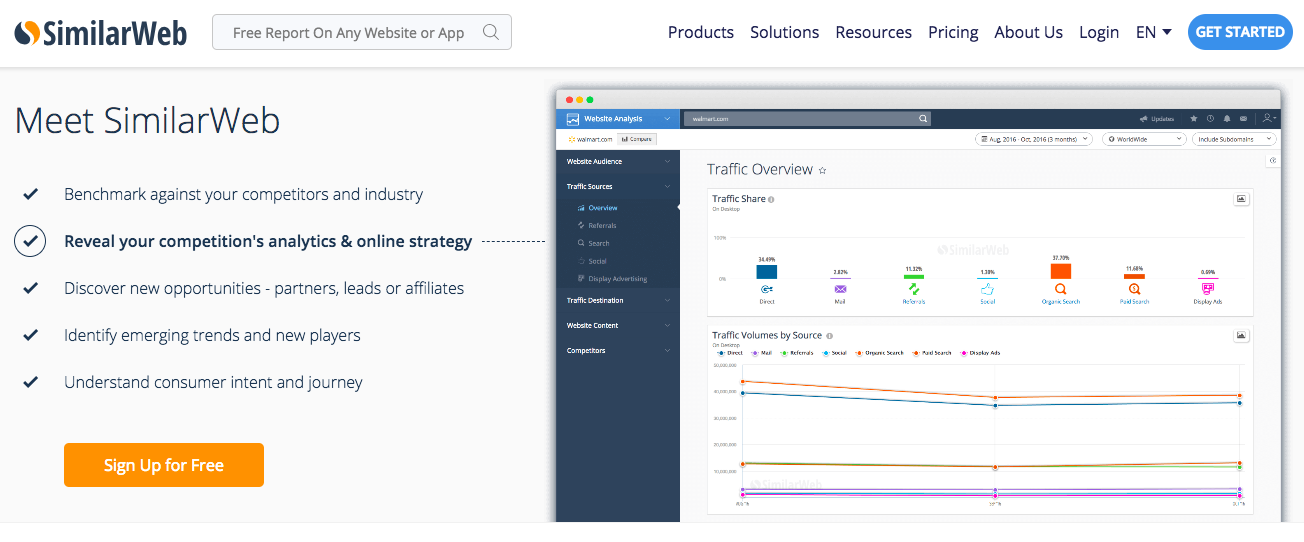Click the SimilarWeb logo in the header
Screen dimensions: 1304x542
(x=101, y=33)
